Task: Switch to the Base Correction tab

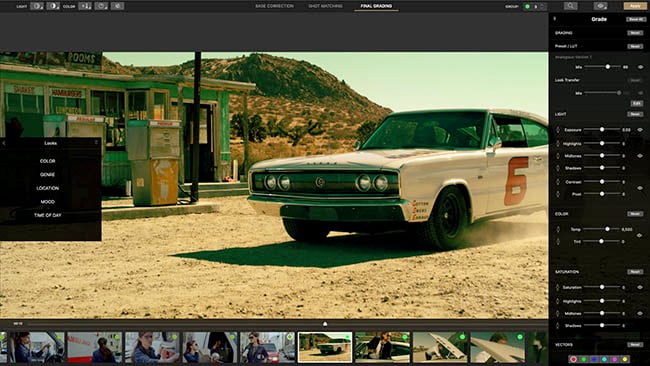Action: click(274, 6)
